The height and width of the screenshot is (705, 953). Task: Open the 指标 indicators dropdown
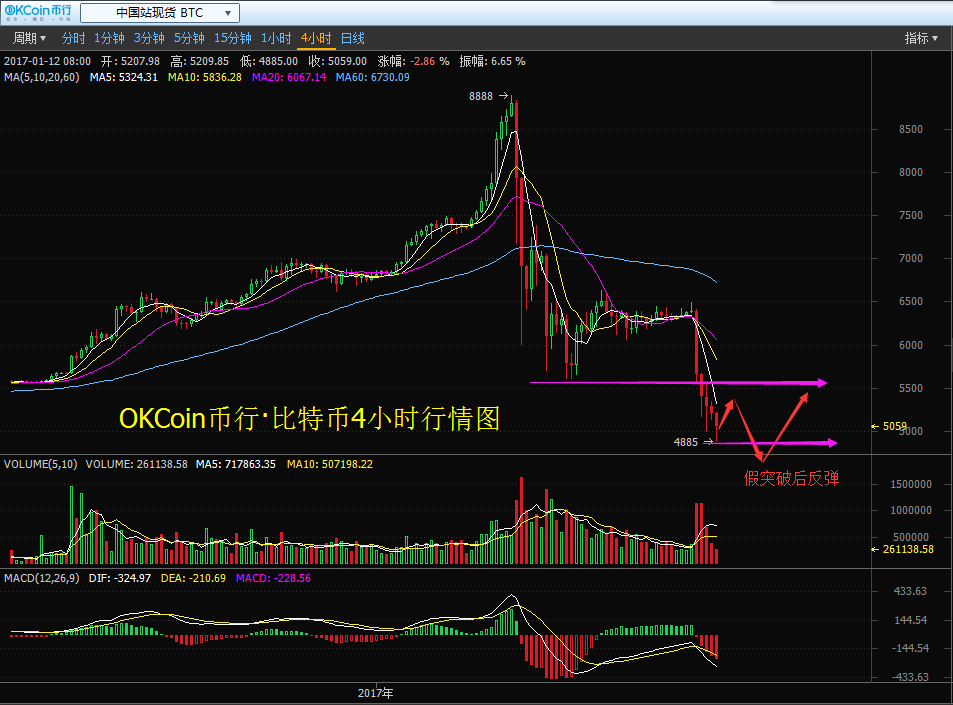tap(921, 38)
